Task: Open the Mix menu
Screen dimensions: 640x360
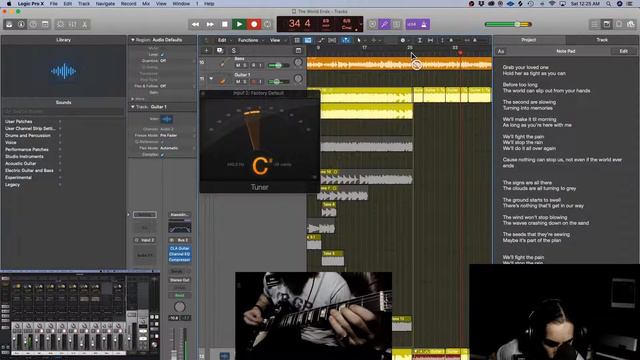Action: coord(146,4)
